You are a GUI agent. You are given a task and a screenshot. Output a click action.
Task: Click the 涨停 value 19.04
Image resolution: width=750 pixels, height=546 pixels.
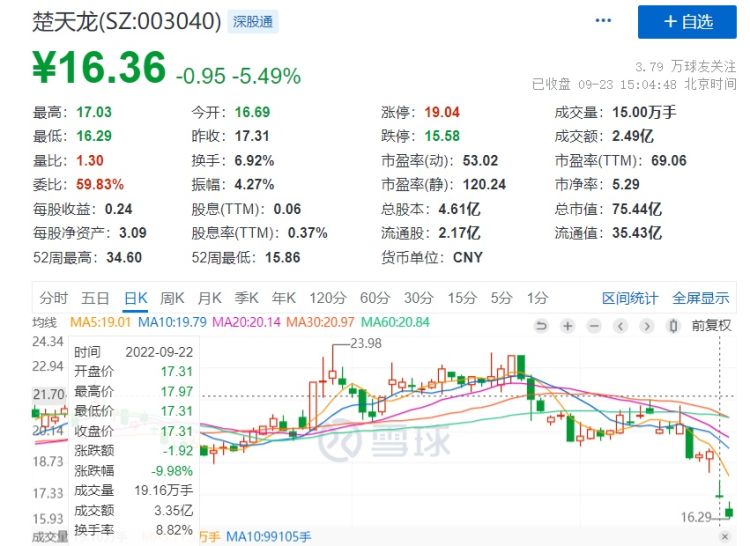point(442,112)
